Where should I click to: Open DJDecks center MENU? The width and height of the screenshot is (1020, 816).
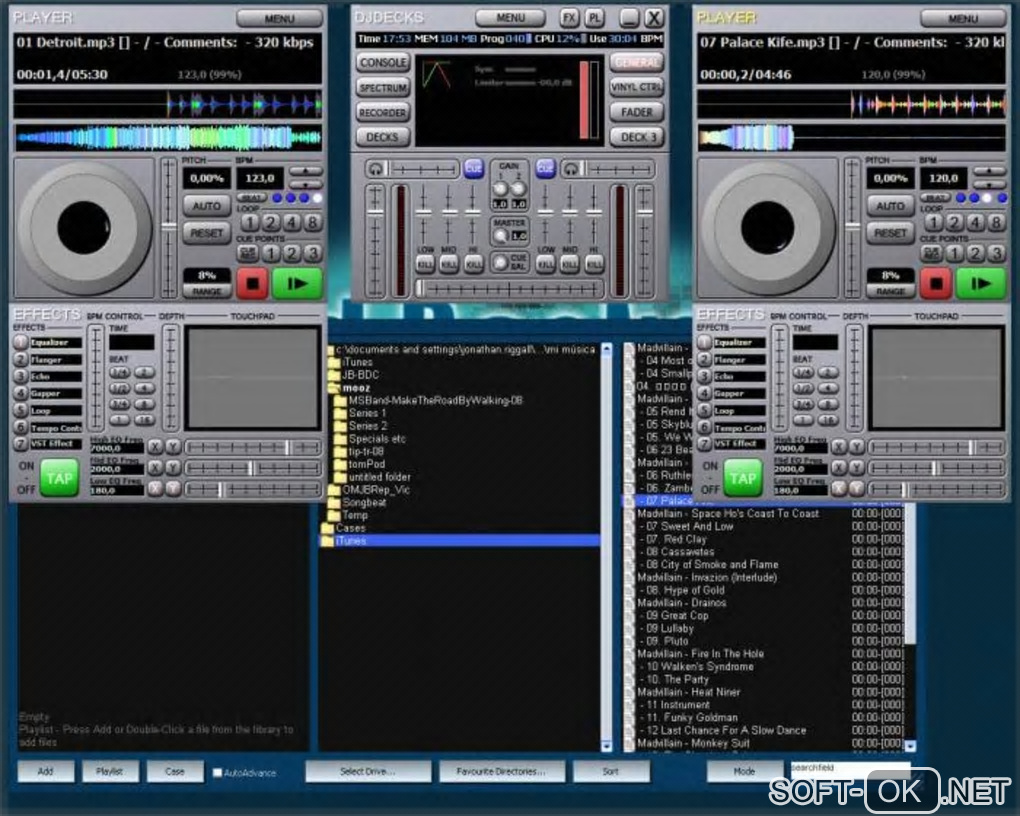[x=511, y=18]
